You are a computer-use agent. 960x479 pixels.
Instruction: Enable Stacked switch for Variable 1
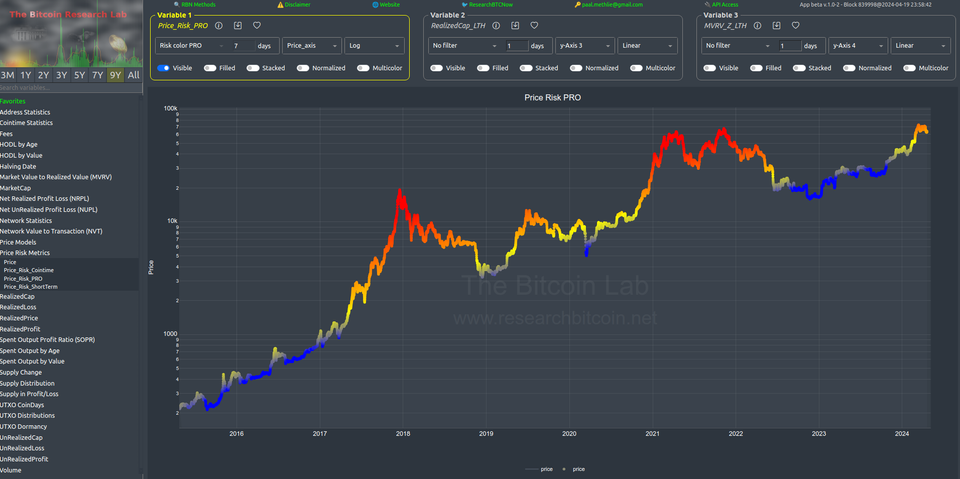pyautogui.click(x=253, y=68)
